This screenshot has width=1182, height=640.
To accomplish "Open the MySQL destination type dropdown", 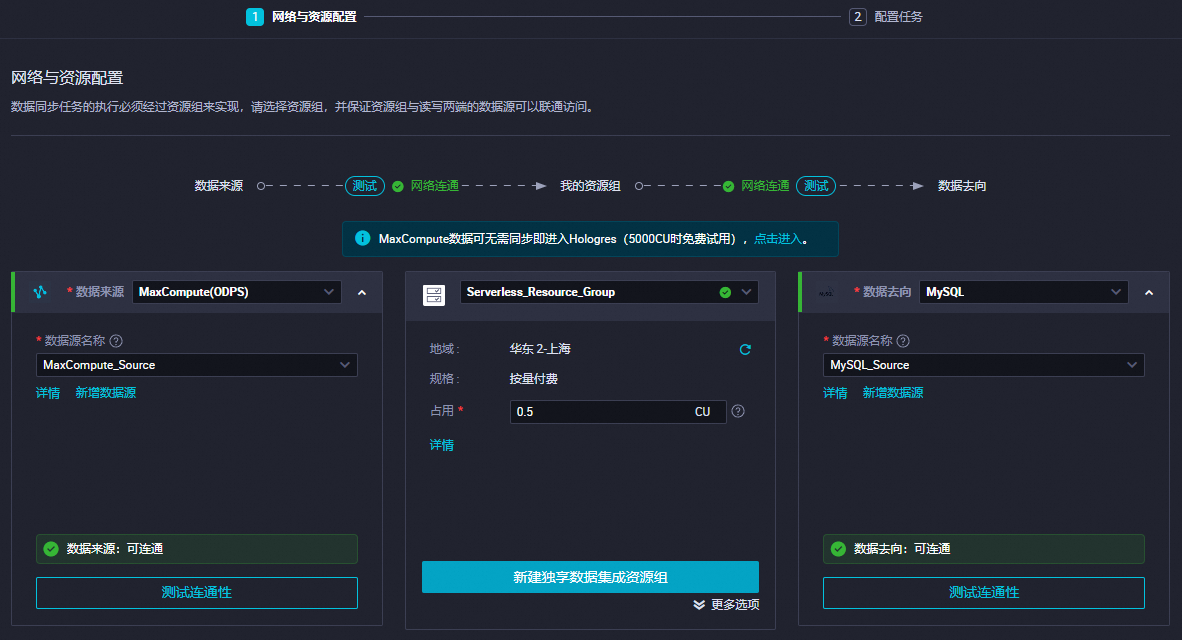I will (x=1024, y=292).
